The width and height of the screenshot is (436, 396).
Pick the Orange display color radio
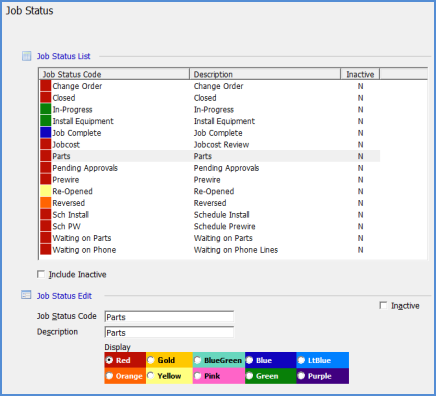(x=109, y=376)
